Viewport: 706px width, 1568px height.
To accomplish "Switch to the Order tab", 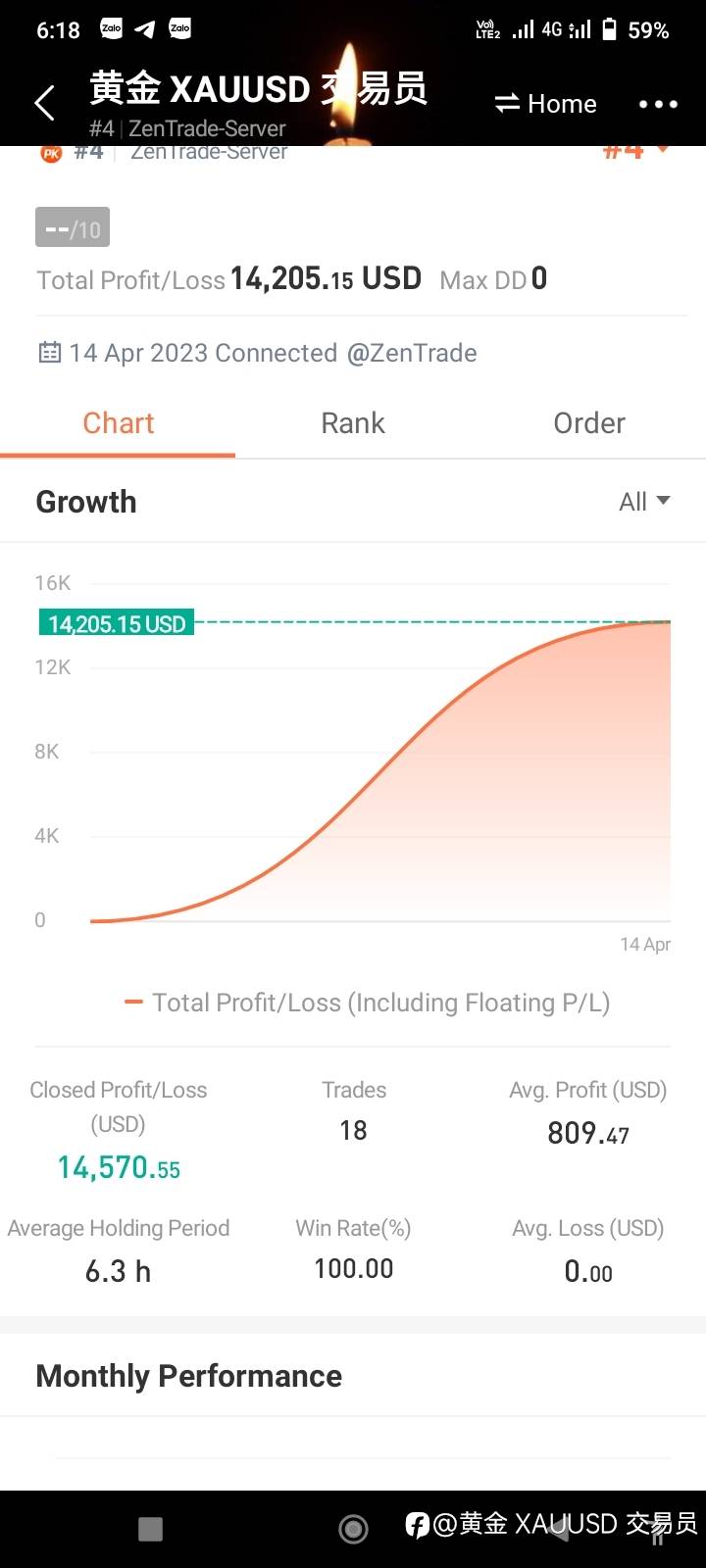I will (x=588, y=423).
